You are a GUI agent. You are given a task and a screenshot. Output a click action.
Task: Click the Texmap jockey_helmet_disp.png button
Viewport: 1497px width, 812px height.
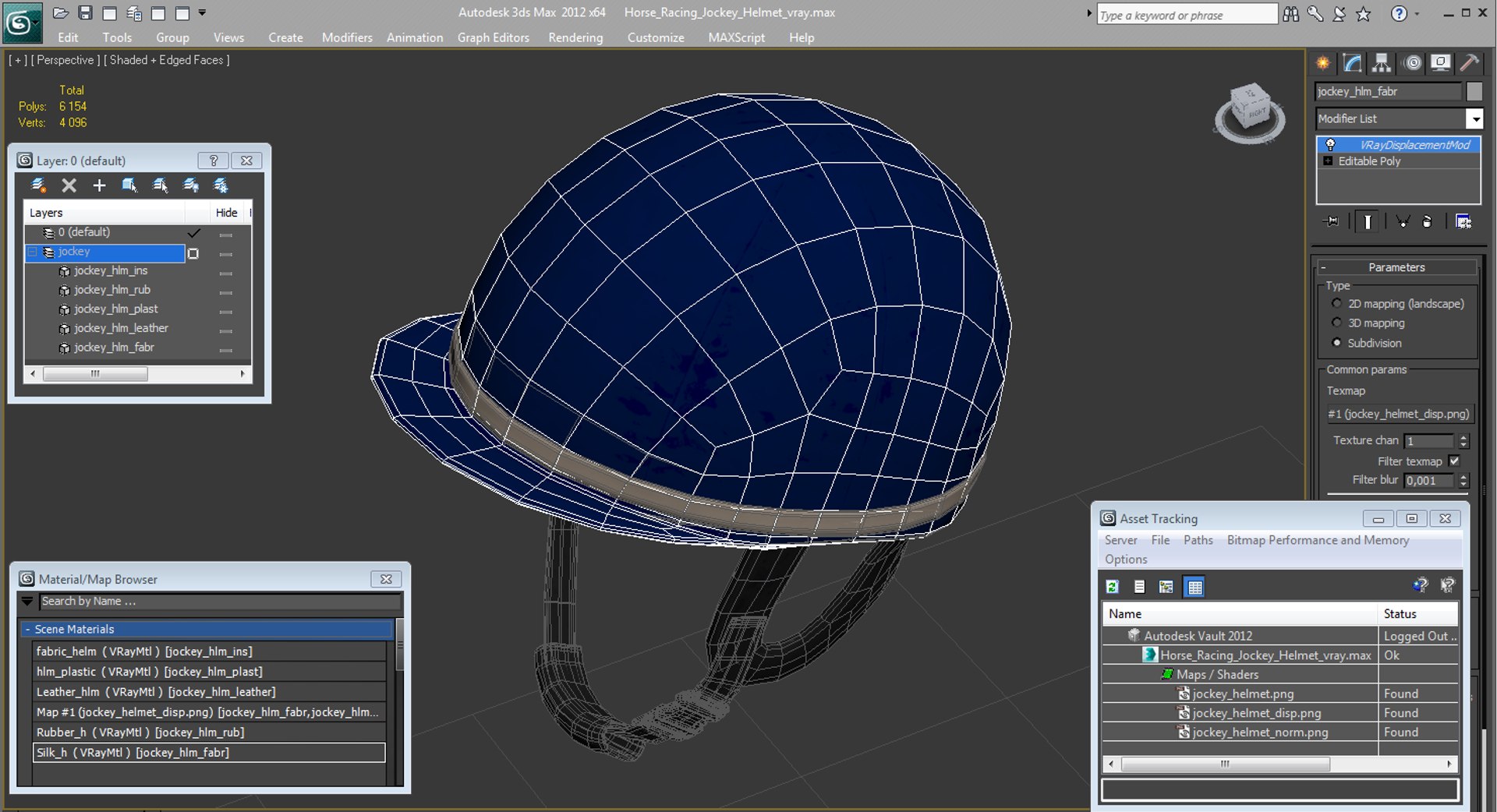1398,414
